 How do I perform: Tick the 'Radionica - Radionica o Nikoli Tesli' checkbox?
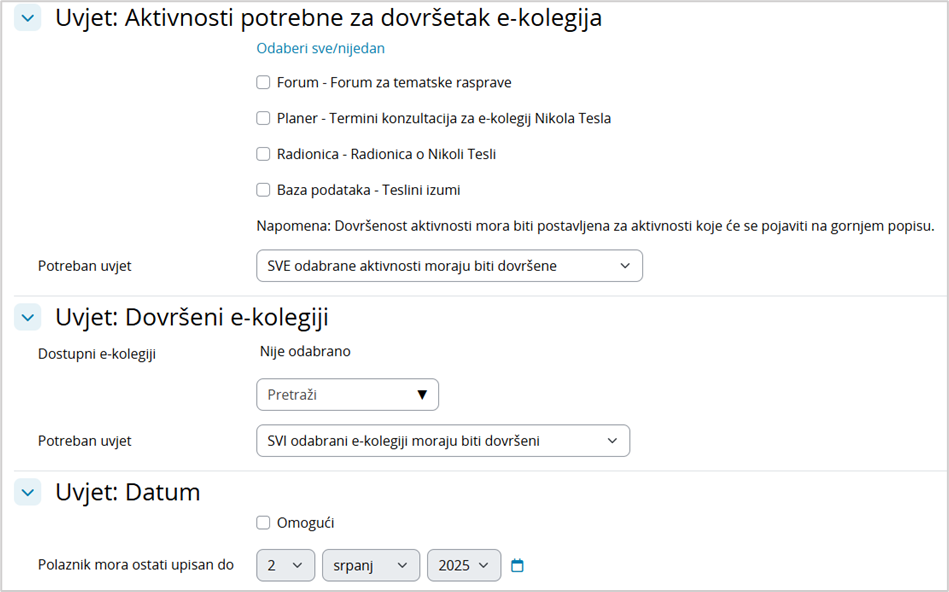[x=263, y=154]
